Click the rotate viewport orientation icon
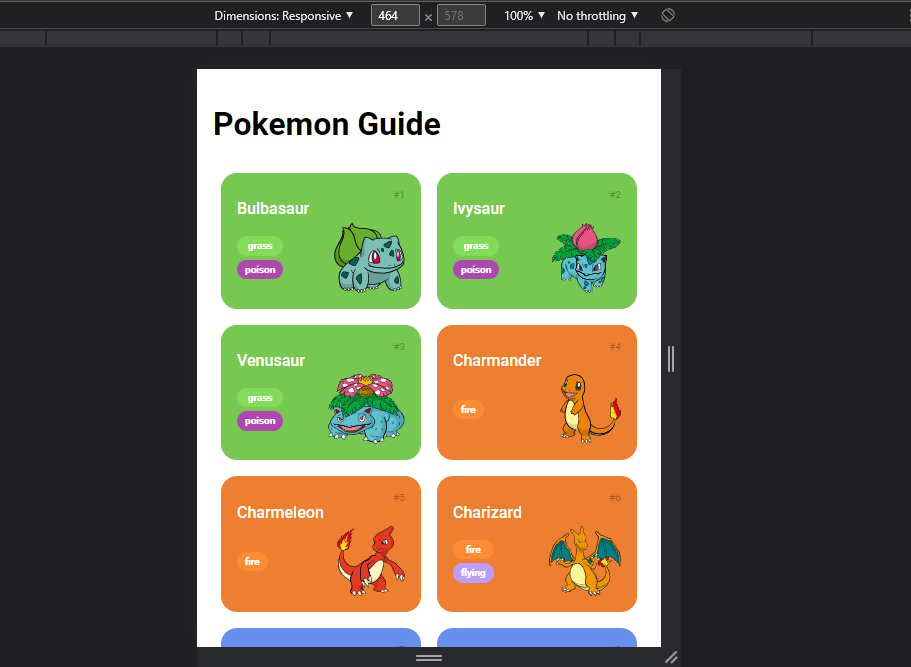This screenshot has width=911, height=667. pyautogui.click(x=667, y=15)
